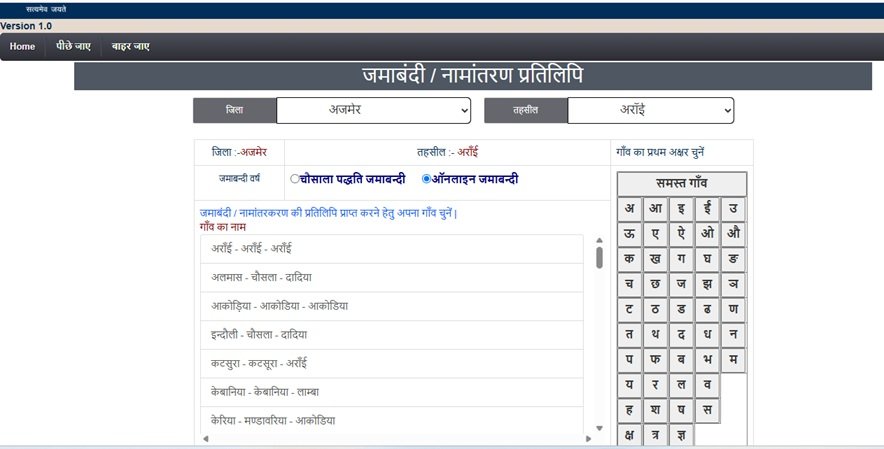The image size is (884, 449).
Task: Choose the औ letter key
Action: click(733, 233)
